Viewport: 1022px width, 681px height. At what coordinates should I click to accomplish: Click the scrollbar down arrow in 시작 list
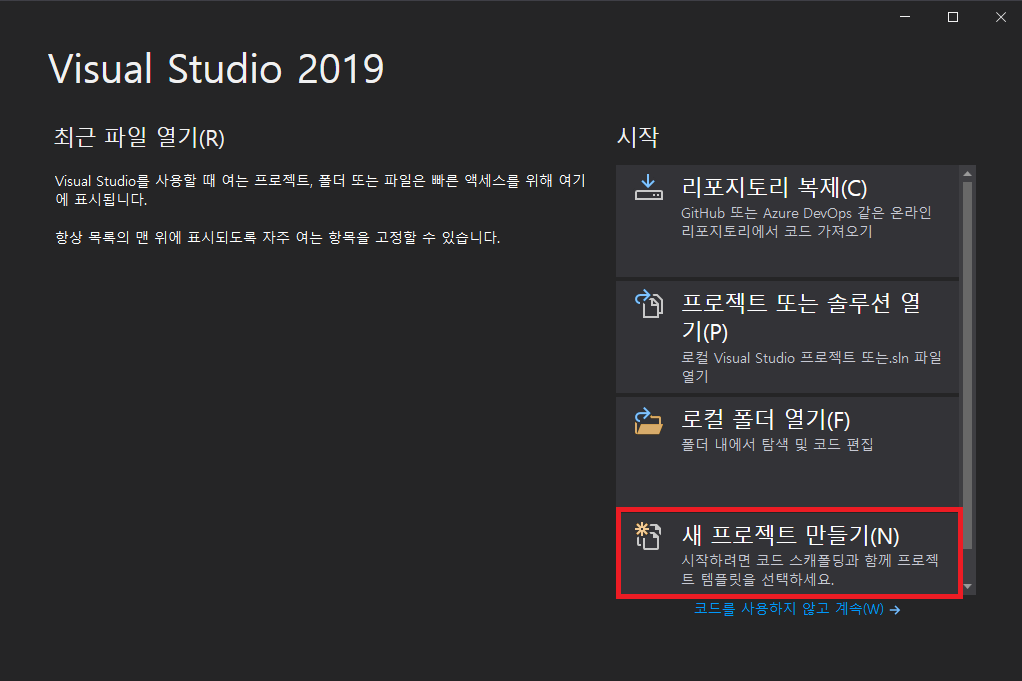coord(967,587)
